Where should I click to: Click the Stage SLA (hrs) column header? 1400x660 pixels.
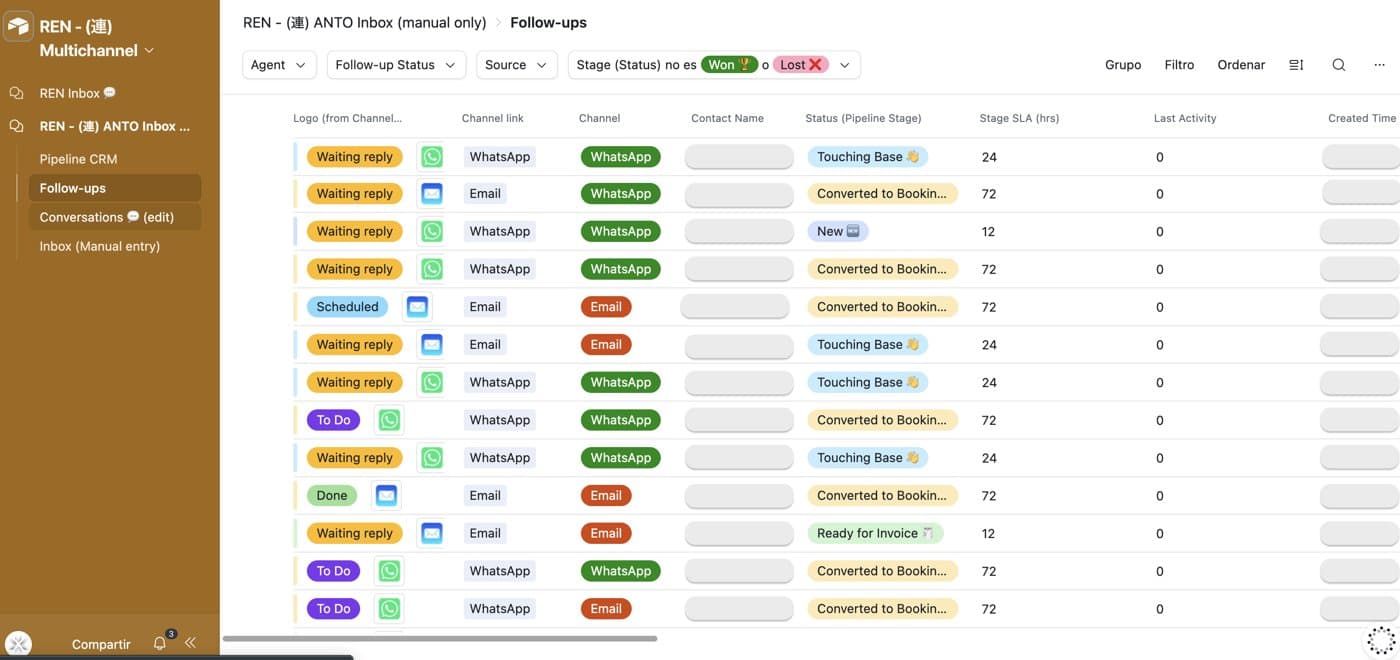[x=1019, y=118]
